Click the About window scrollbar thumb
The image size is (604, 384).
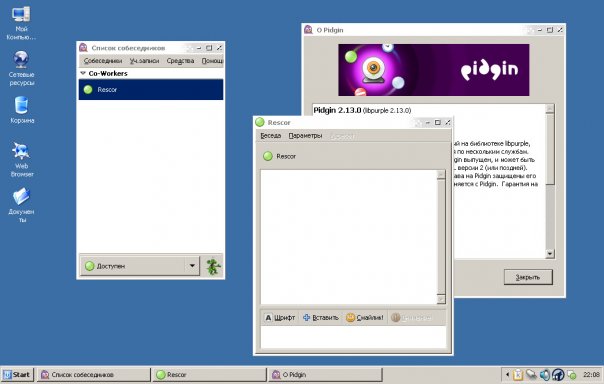click(x=550, y=149)
